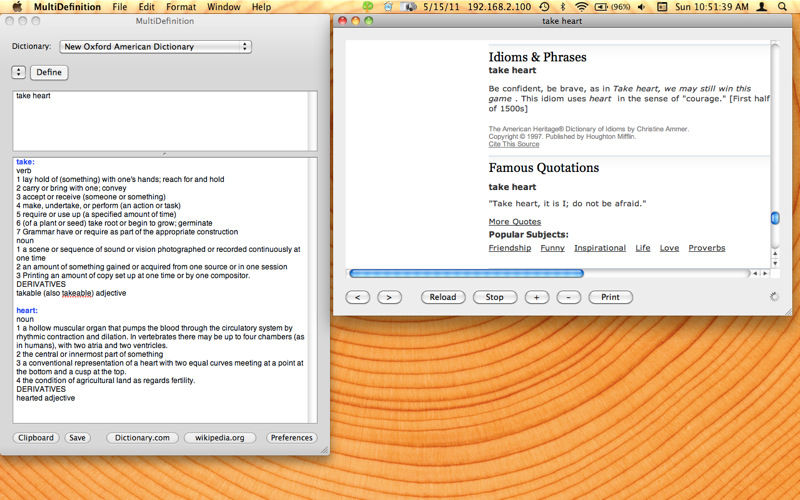Click in the 'take heart' input text area
Viewport: 800px width, 500px height.
[161, 120]
